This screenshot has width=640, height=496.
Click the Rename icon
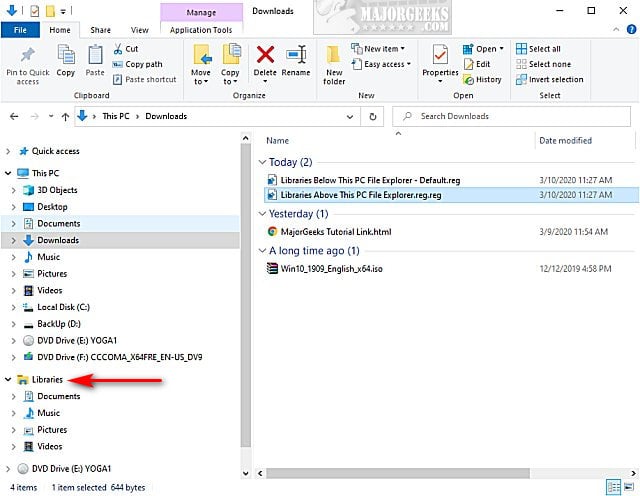(296, 55)
